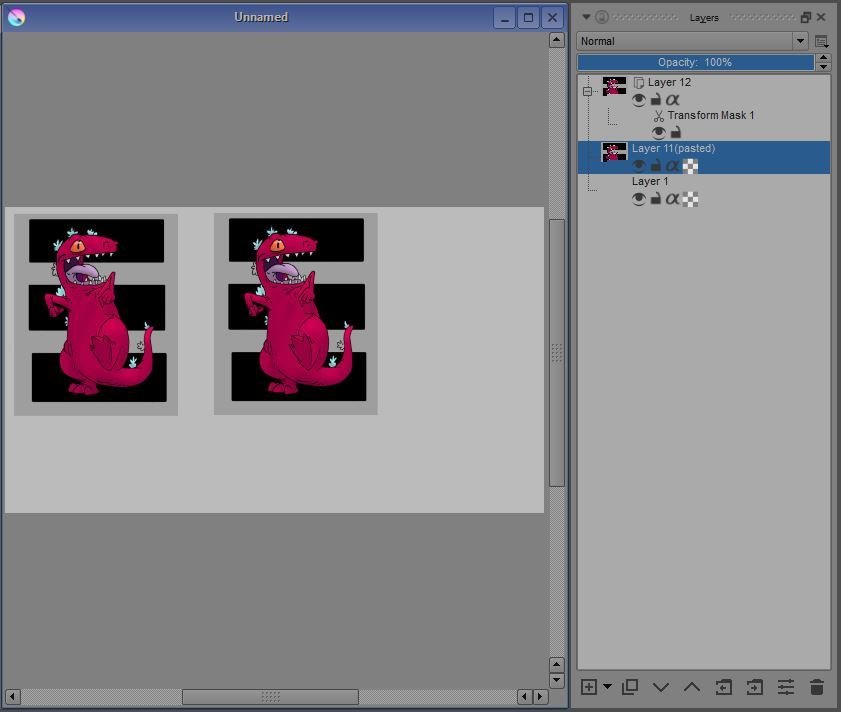Toggle alpha inheritance on Layer 12
Viewport: 841px width, 712px height.
click(x=672, y=100)
